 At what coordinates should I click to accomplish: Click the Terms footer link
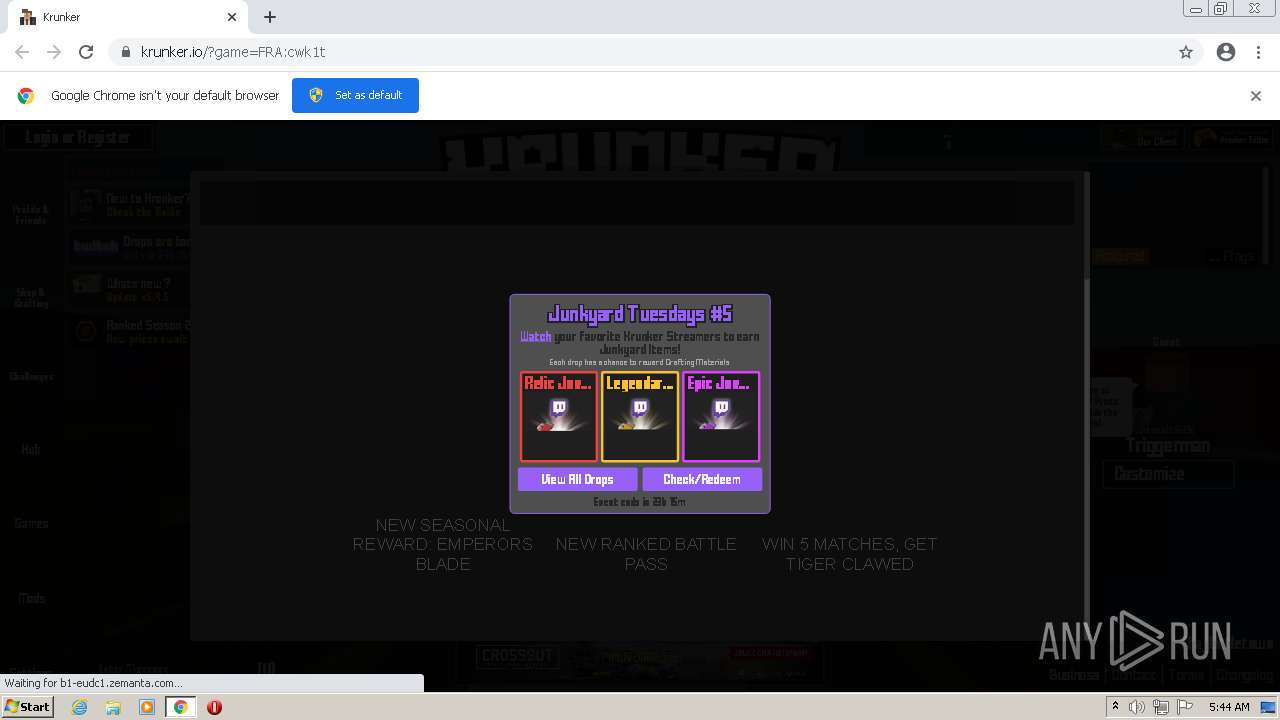tap(1187, 675)
